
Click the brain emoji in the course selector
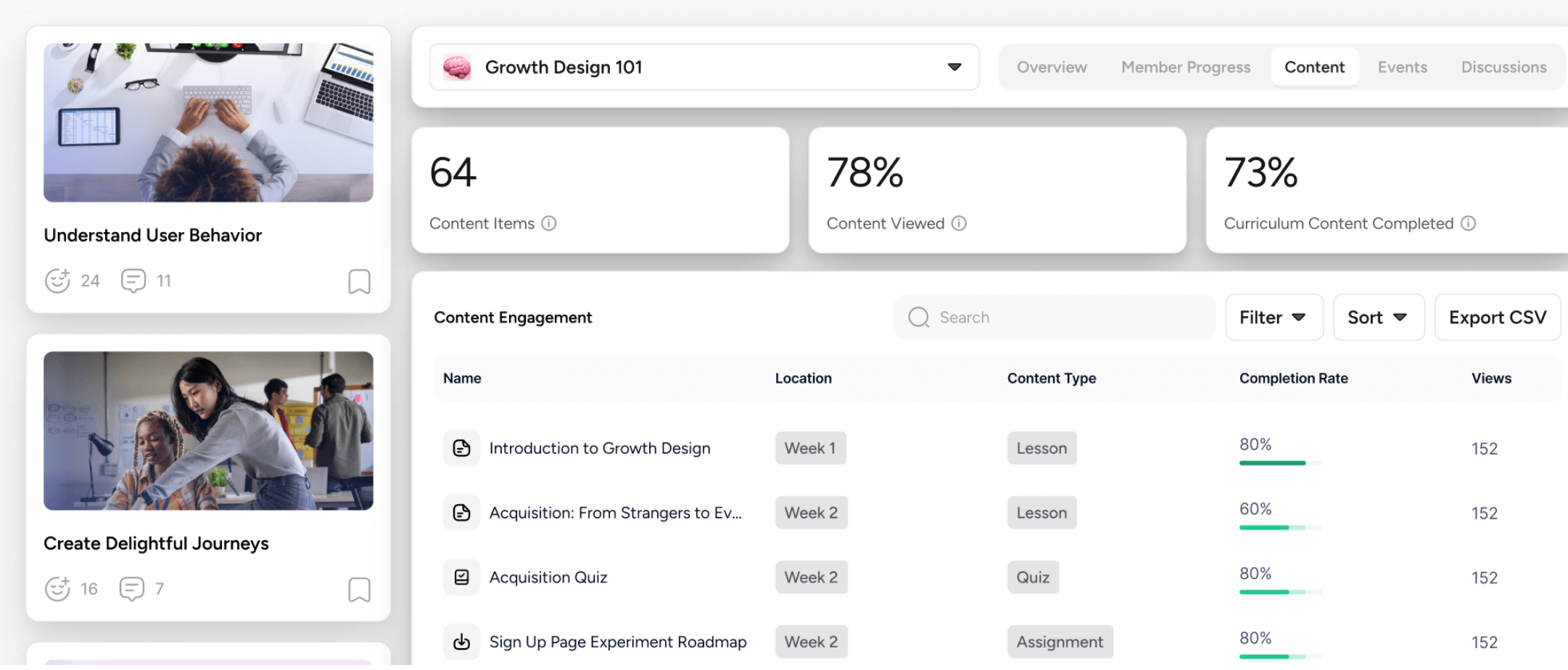tap(457, 67)
